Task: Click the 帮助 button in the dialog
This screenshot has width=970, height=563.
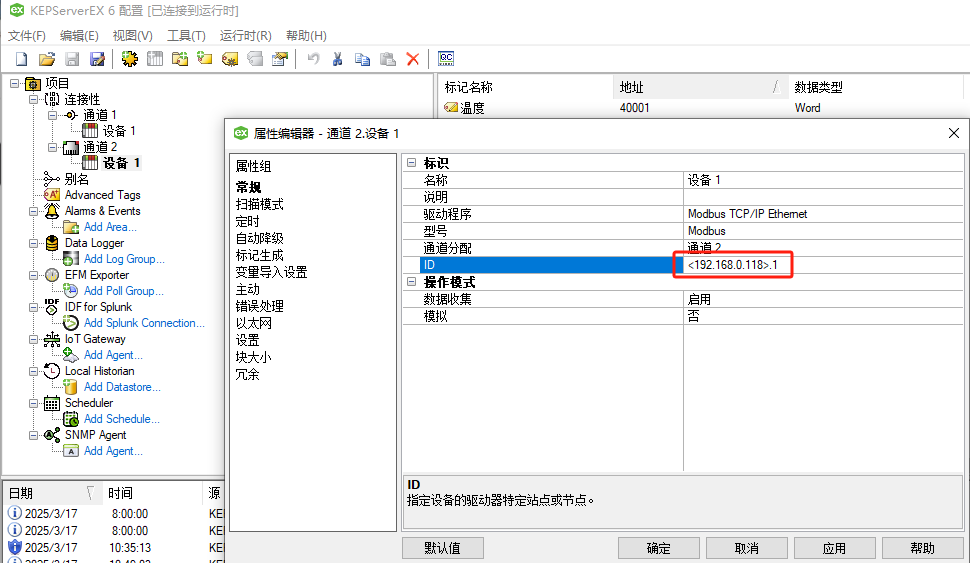Action: [922, 548]
